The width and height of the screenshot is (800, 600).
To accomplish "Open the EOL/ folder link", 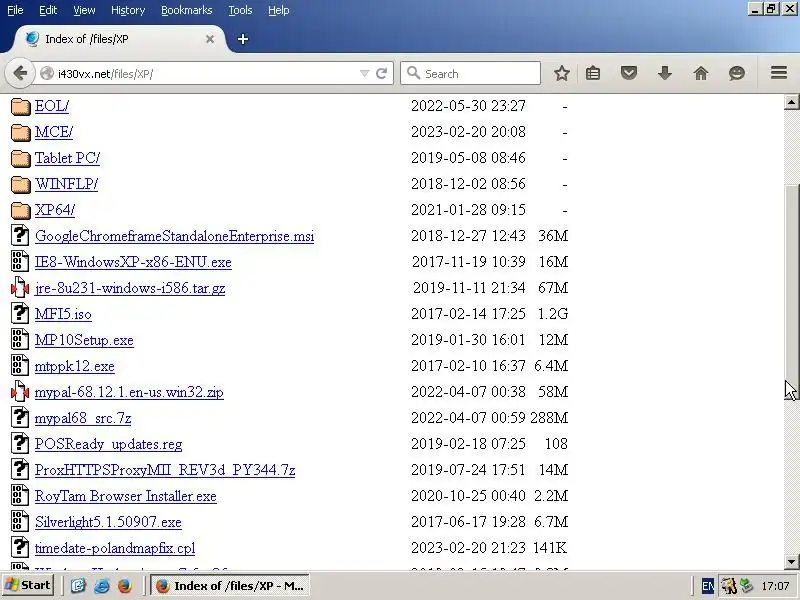I will pos(52,106).
